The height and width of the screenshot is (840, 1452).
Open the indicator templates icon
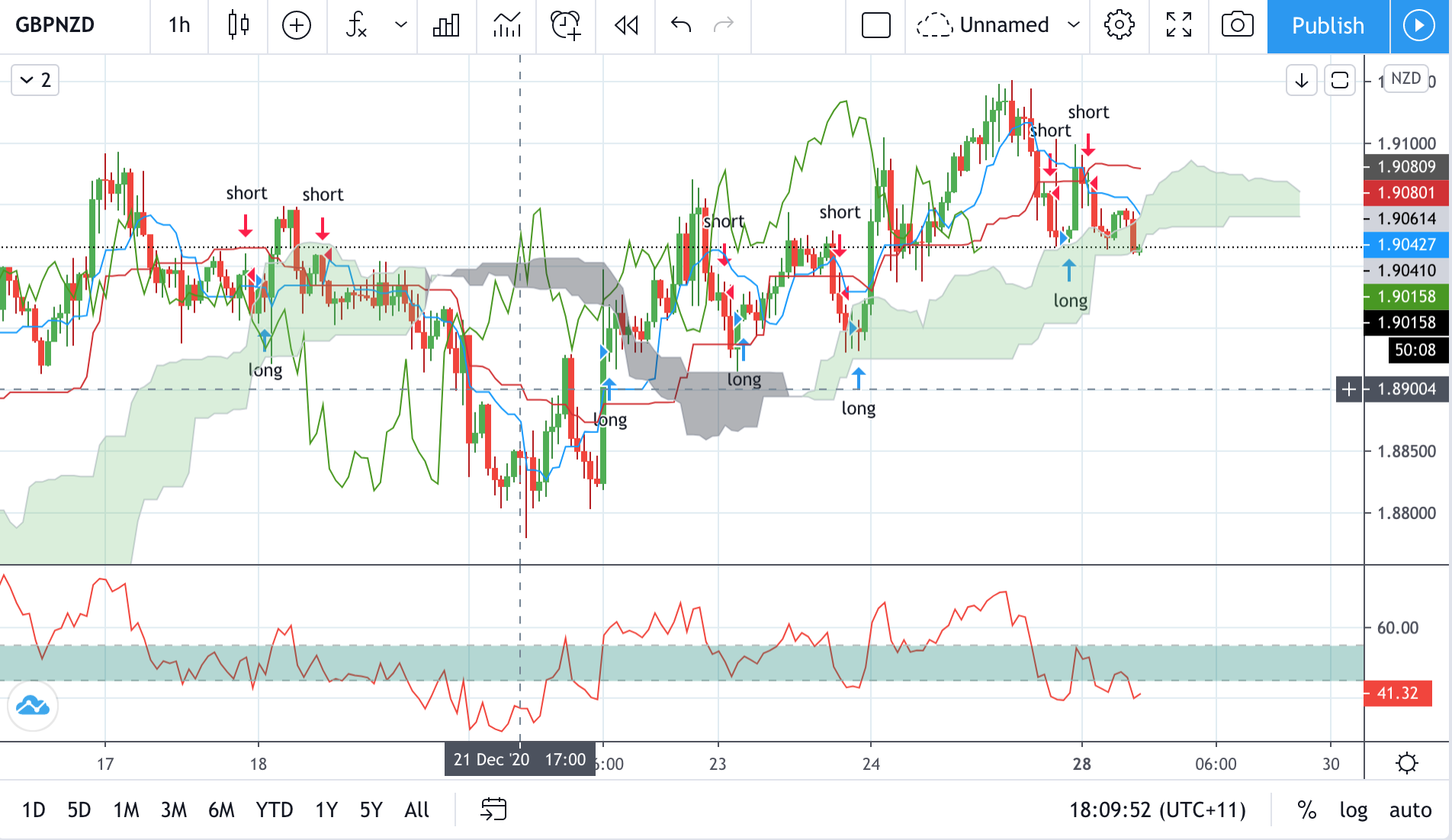[506, 25]
